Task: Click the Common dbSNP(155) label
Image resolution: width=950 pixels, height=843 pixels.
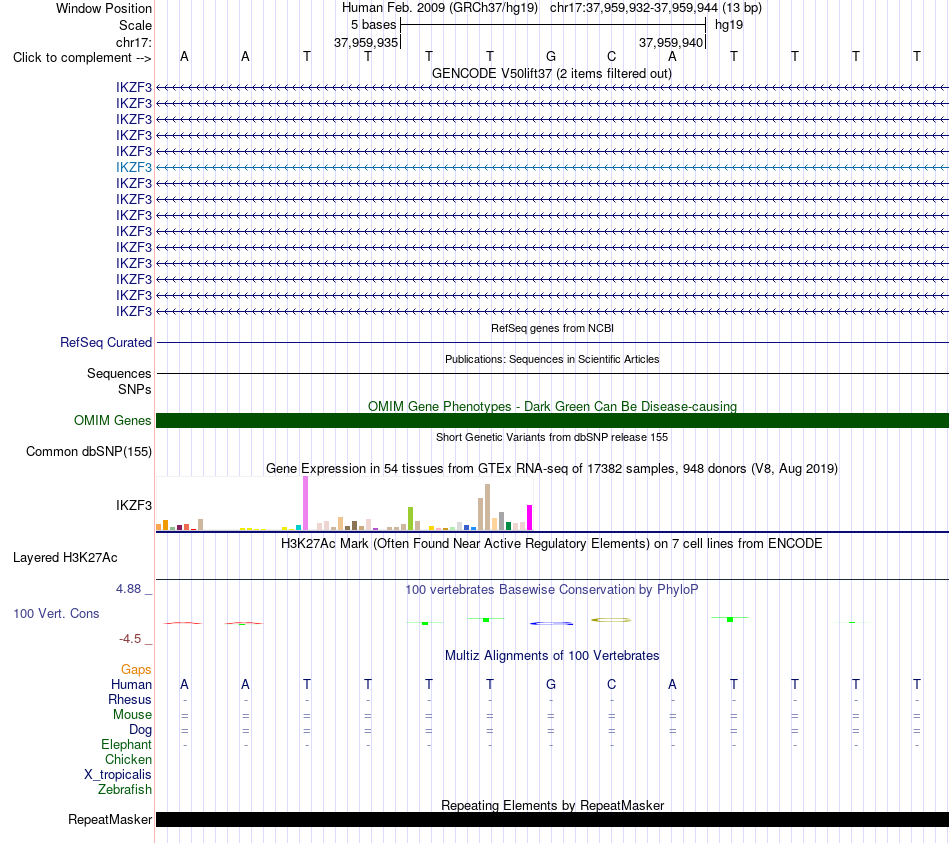Action: pyautogui.click(x=89, y=451)
